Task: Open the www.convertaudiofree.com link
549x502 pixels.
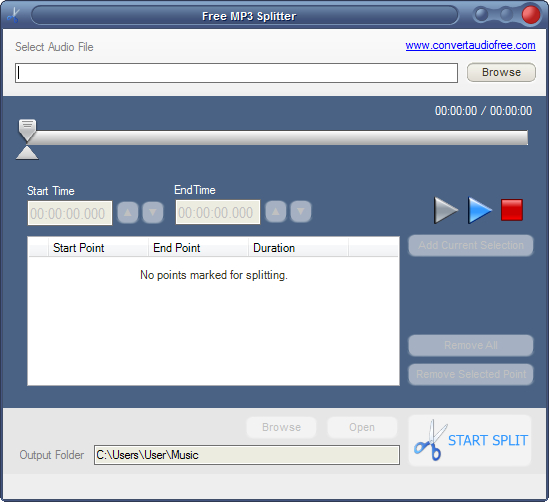Action: (x=470, y=45)
